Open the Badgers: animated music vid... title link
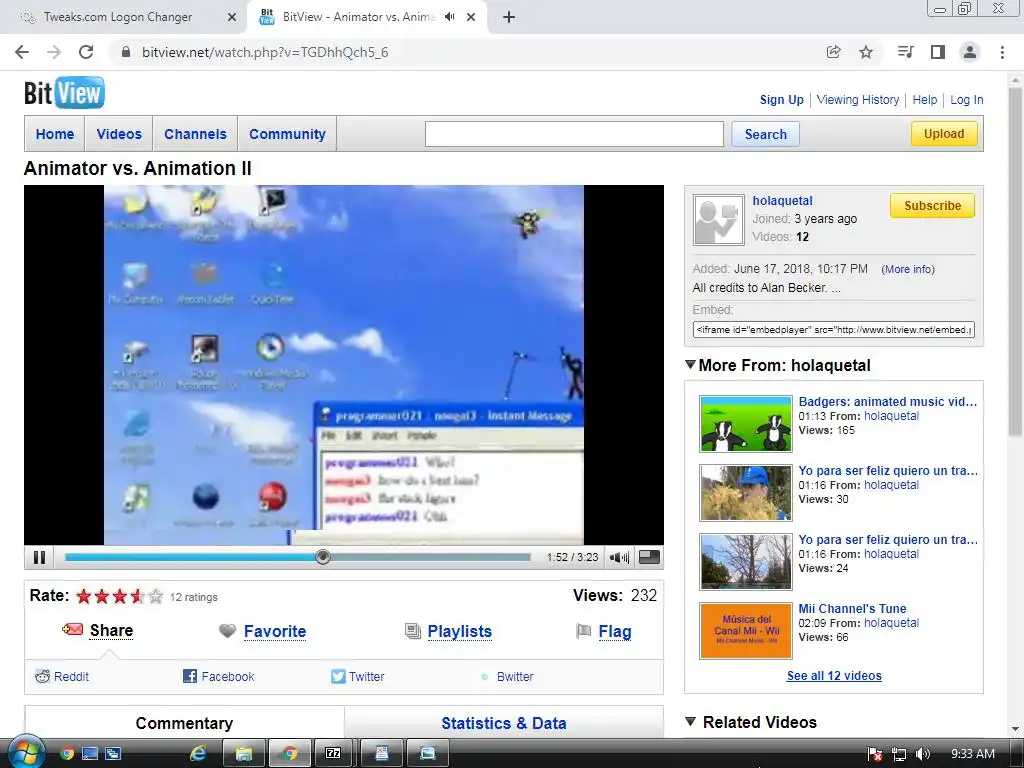This screenshot has width=1024, height=768. [888, 402]
